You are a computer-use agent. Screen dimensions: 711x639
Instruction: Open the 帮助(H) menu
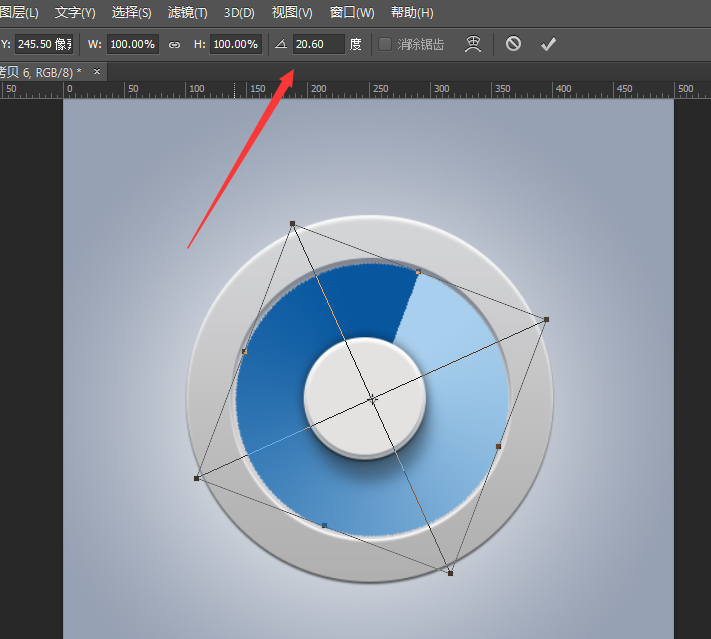412,13
